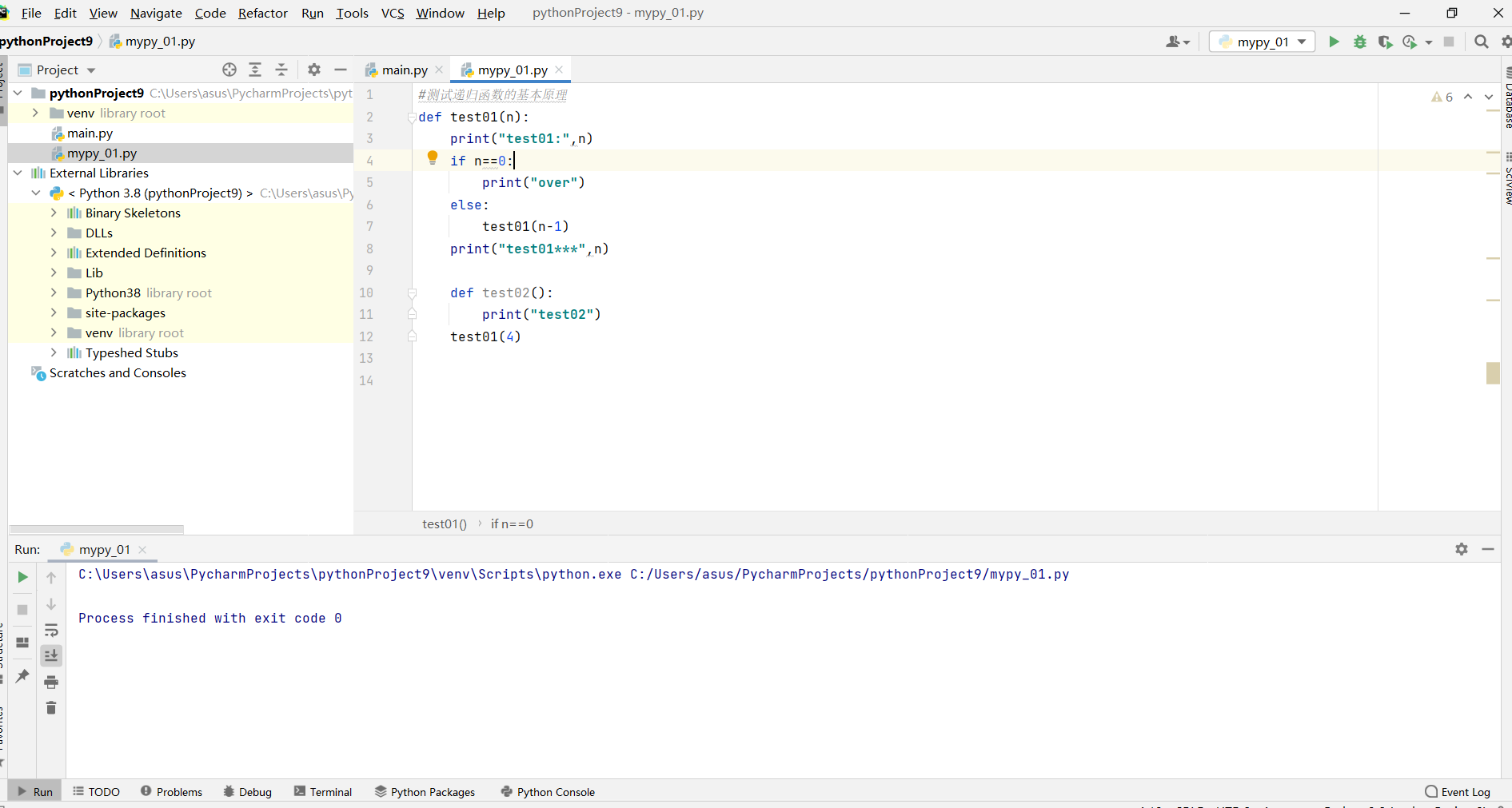
Task: Start debugging with the bug icon
Action: 1359,42
